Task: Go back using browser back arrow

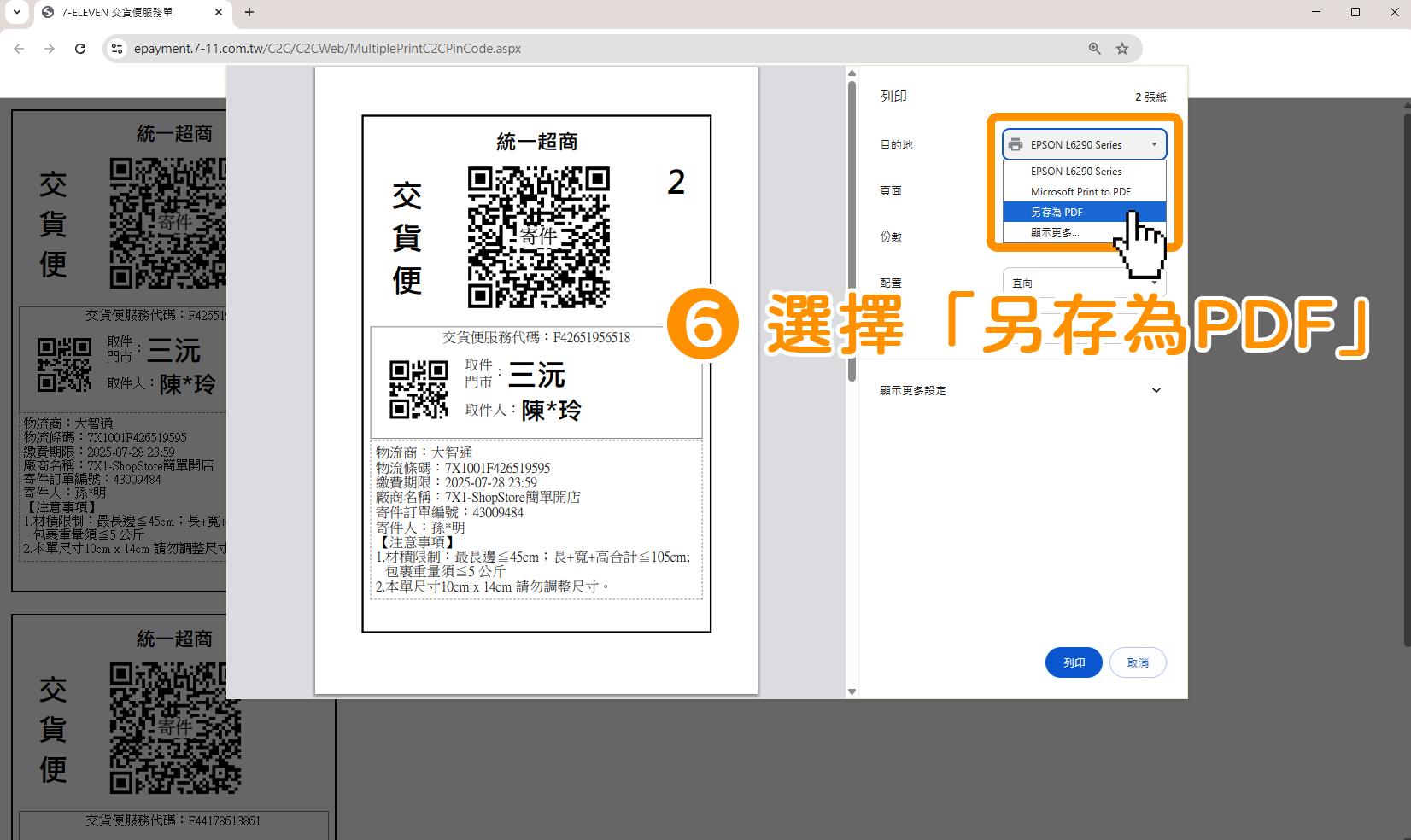Action: tap(19, 49)
